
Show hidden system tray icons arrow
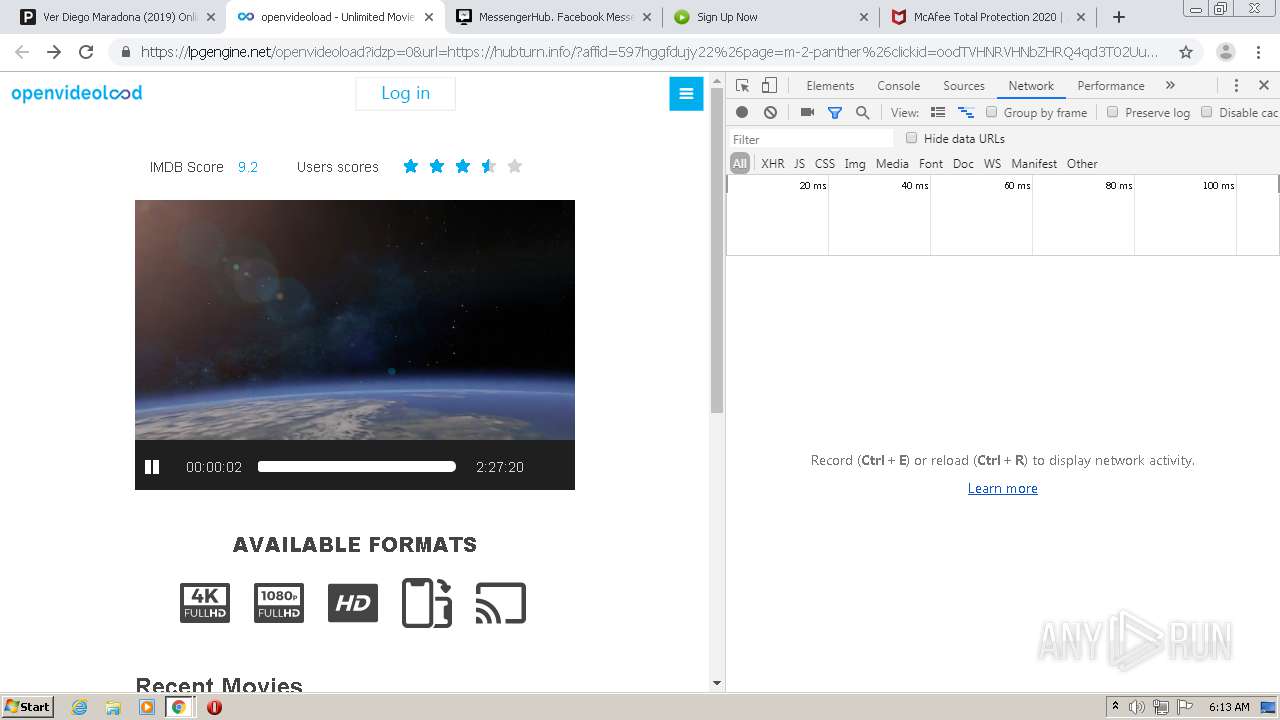1115,707
